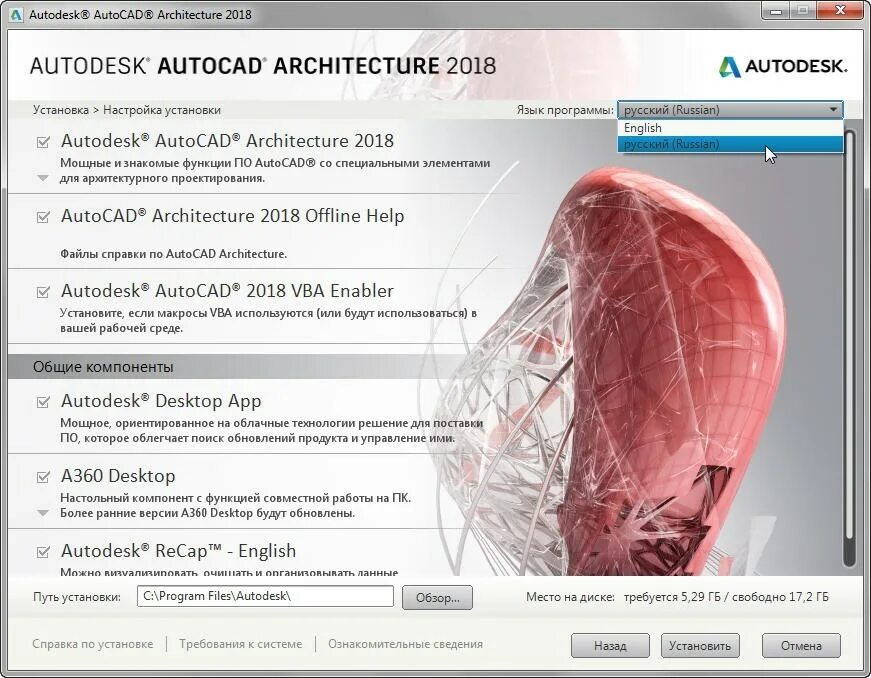The height and width of the screenshot is (678, 871).
Task: Select the Autodesk AutoCAD 2018 VBA Enabler title
Action: [x=227, y=290]
